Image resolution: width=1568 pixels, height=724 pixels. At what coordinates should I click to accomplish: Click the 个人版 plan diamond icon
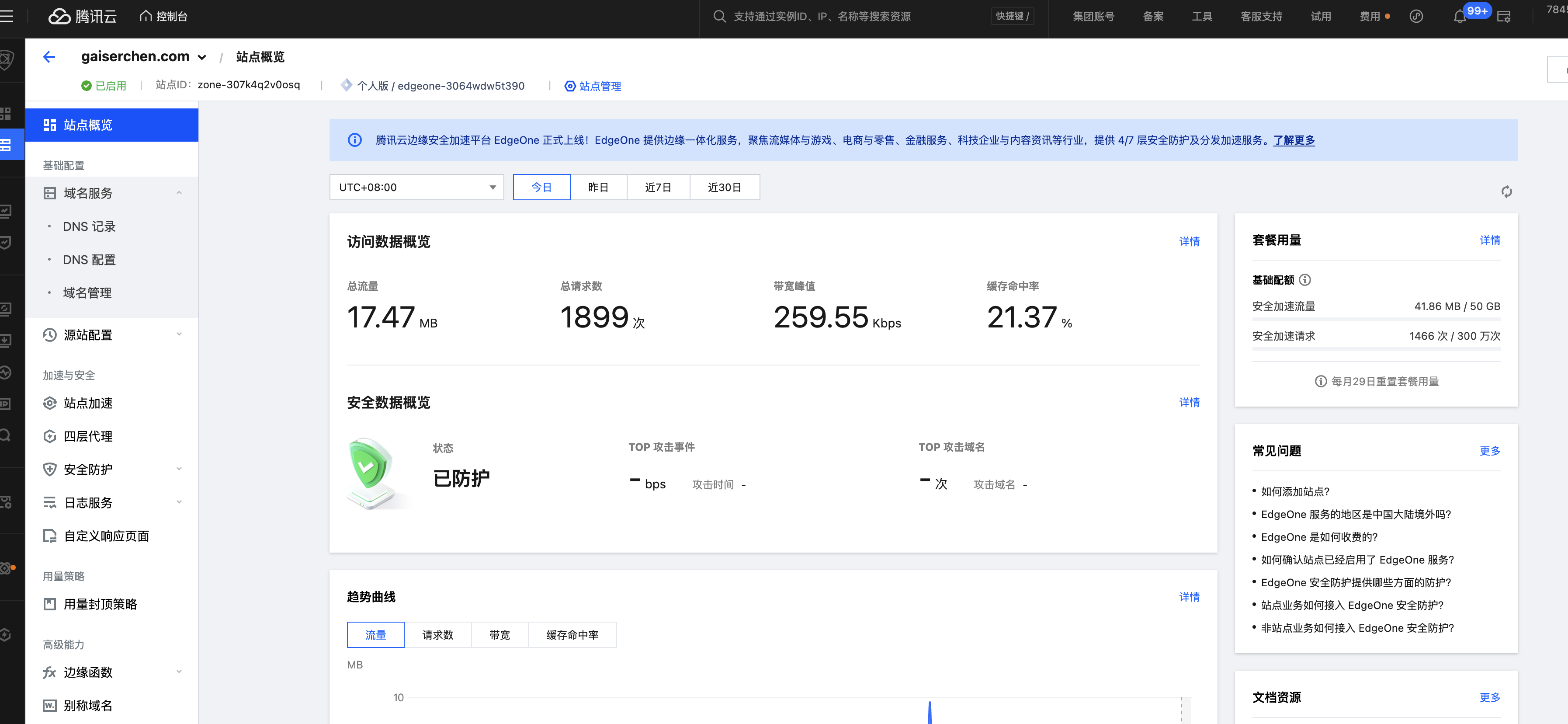tap(347, 85)
